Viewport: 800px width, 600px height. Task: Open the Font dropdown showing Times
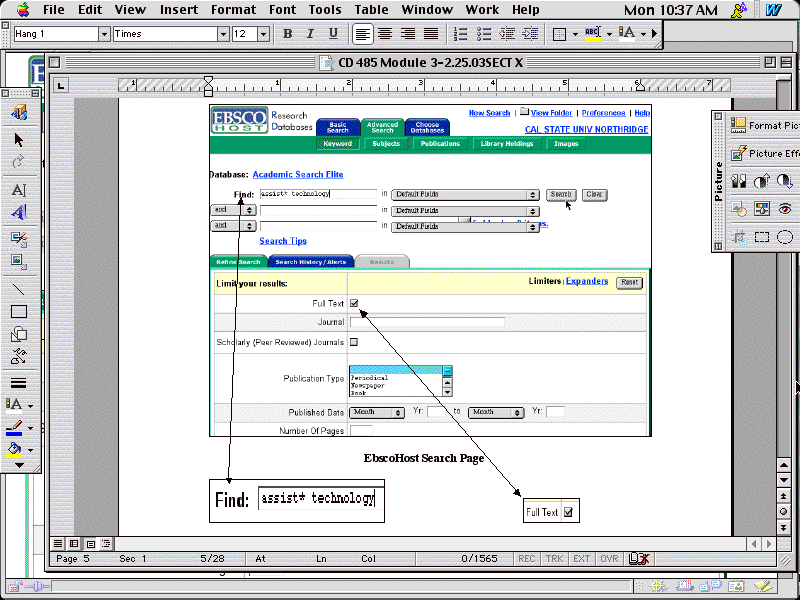click(x=223, y=34)
